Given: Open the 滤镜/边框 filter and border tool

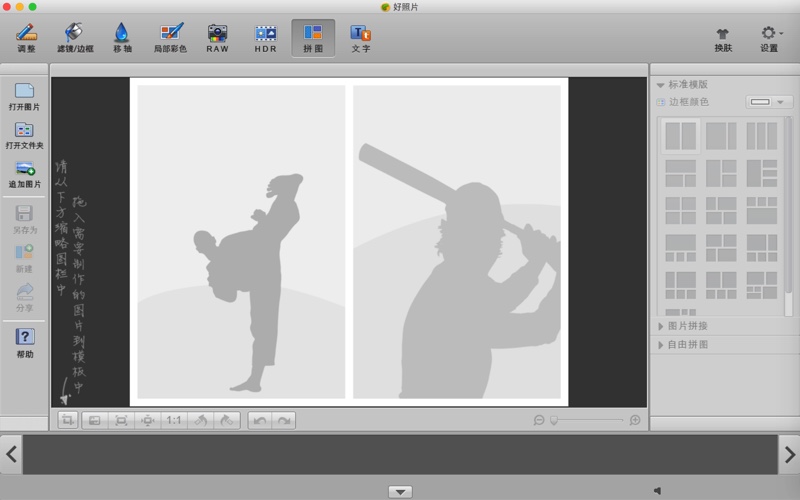Looking at the screenshot, I should (75, 38).
